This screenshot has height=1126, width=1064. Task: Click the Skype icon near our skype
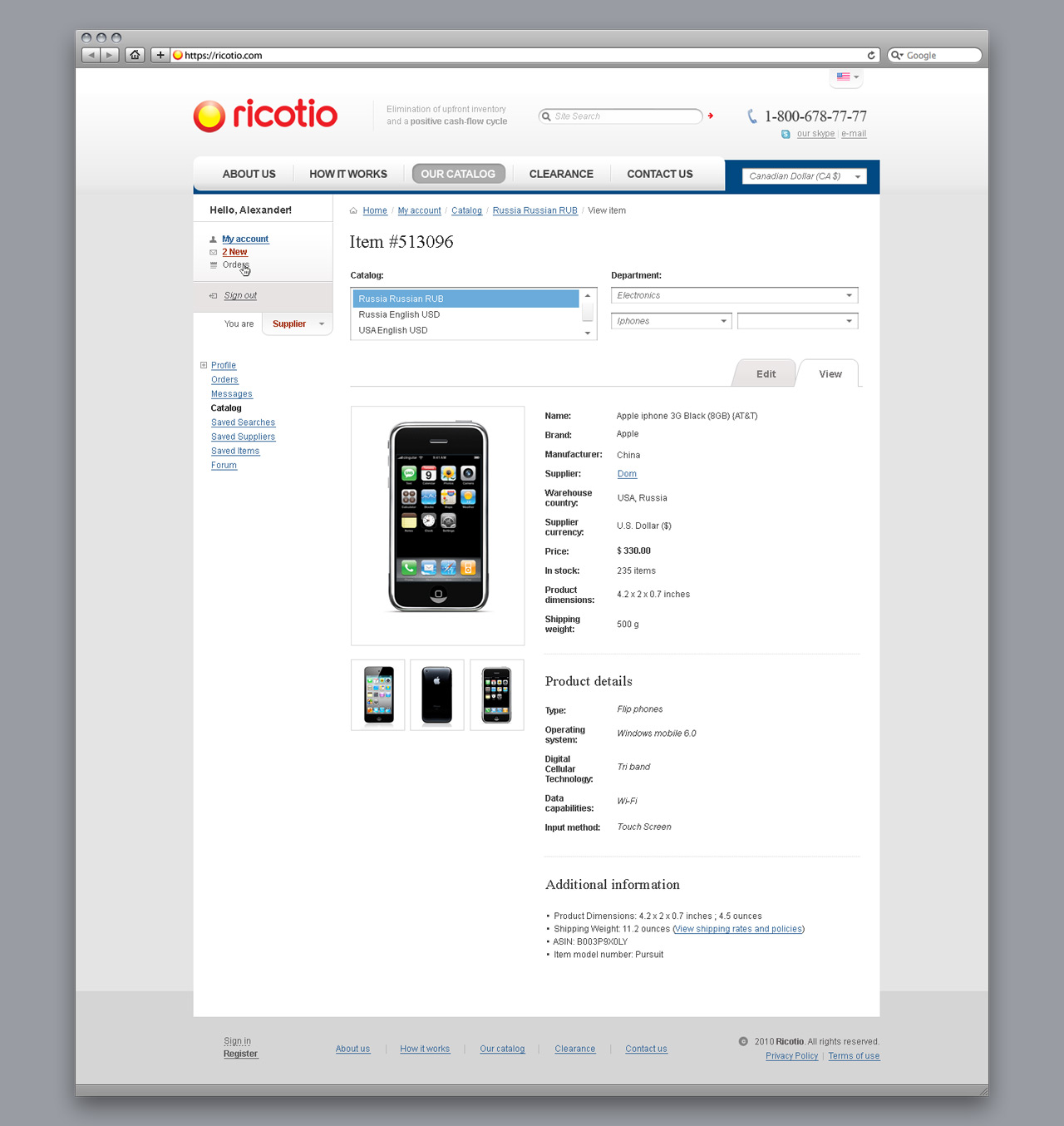click(786, 134)
